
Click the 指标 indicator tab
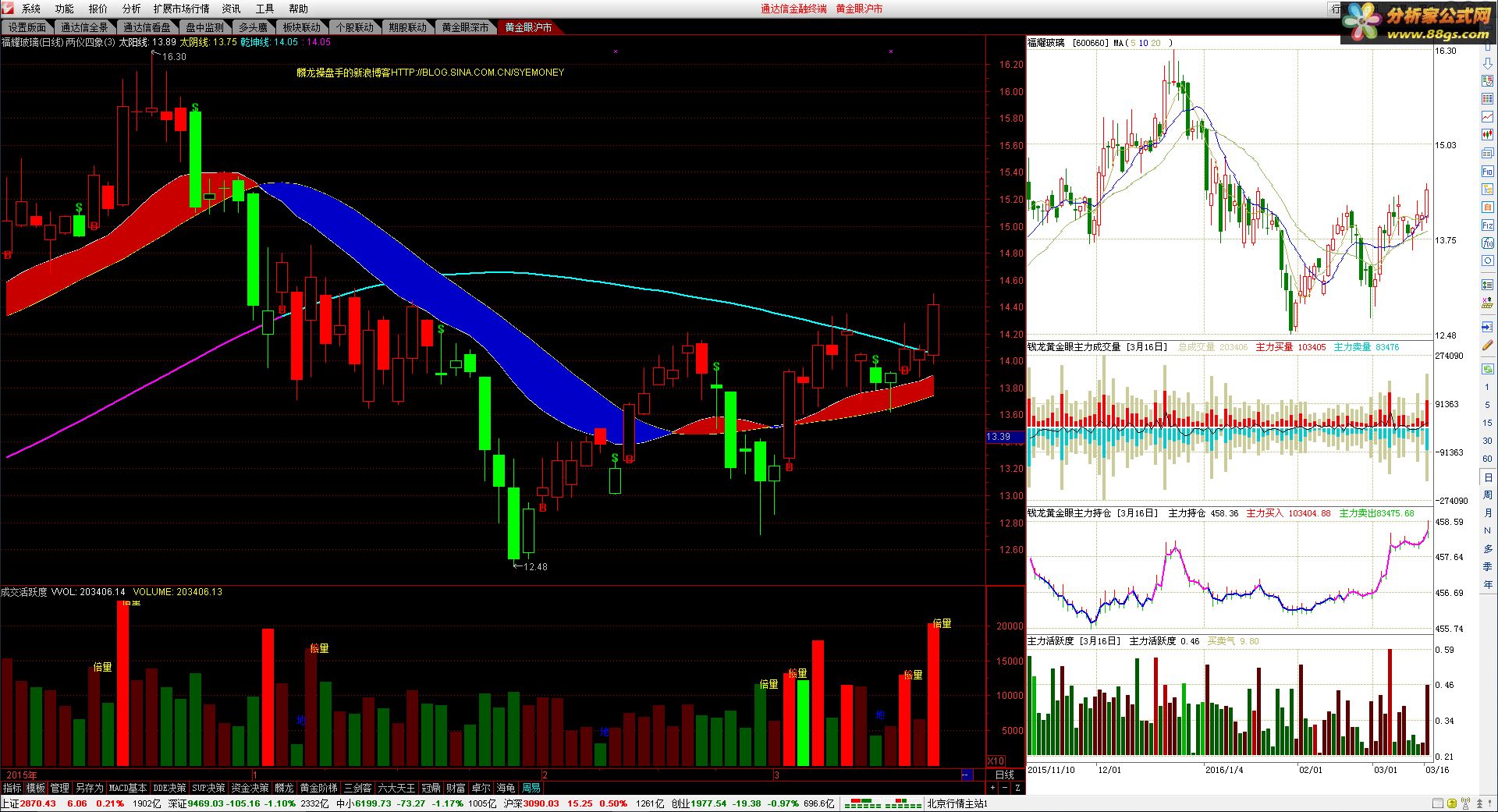pyautogui.click(x=12, y=788)
